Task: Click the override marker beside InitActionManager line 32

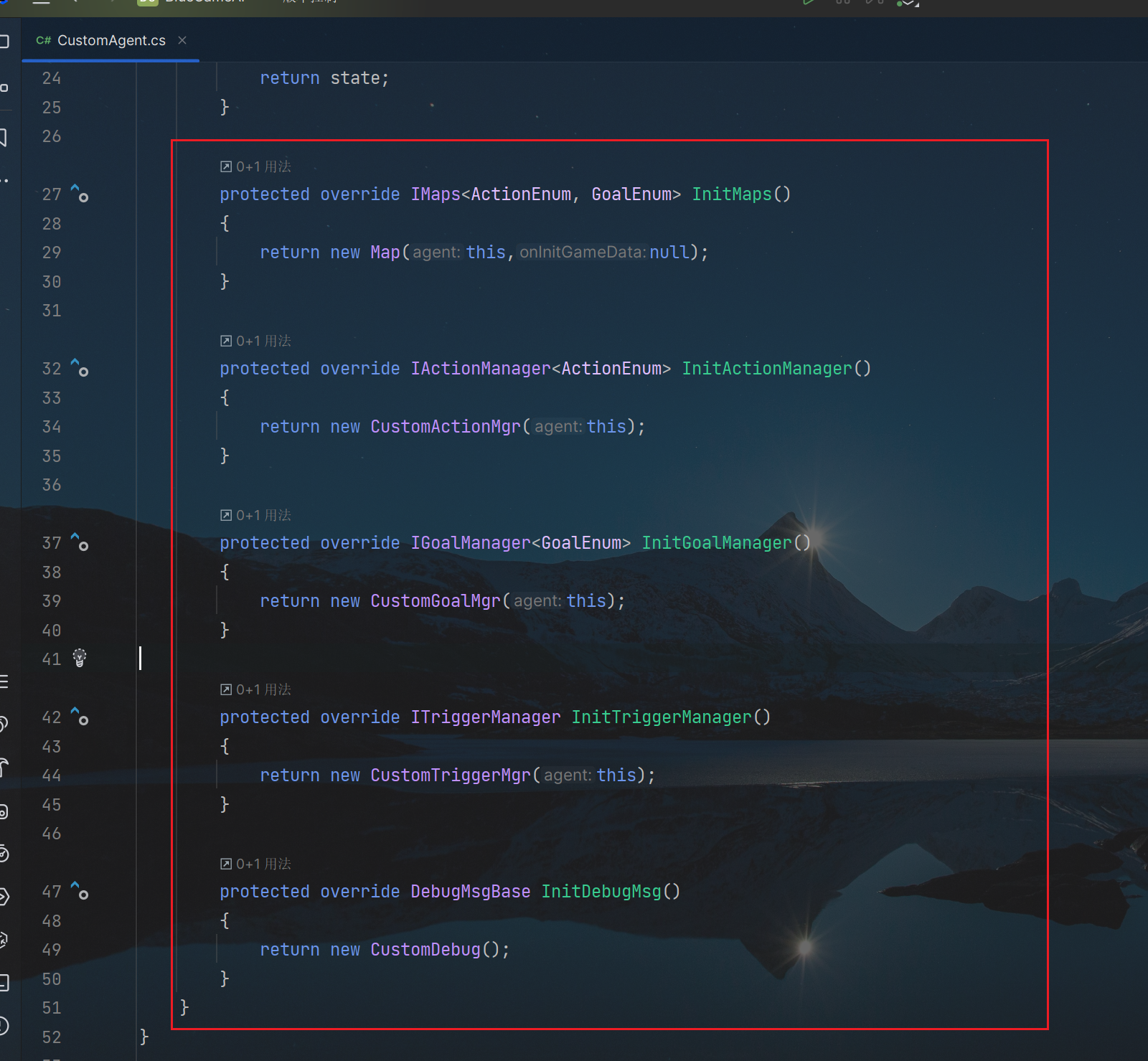Action: click(80, 368)
